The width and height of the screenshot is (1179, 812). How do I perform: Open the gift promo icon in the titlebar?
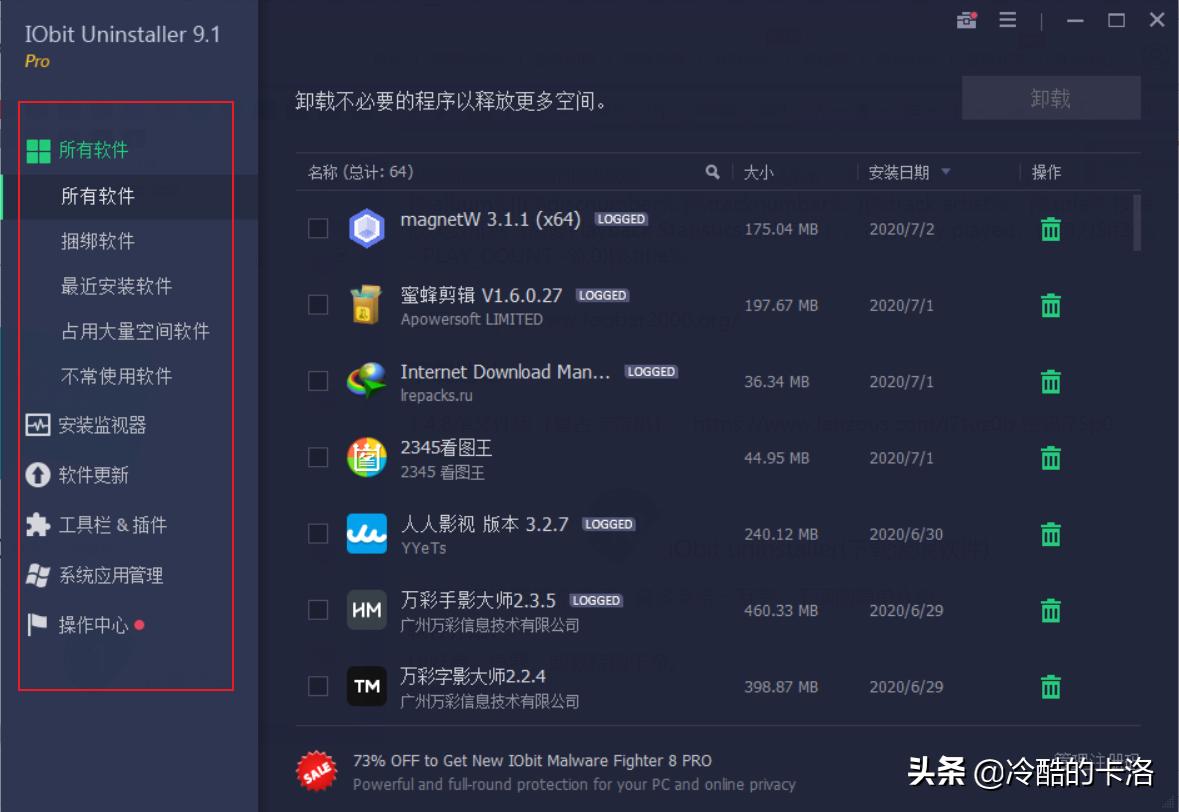[965, 19]
